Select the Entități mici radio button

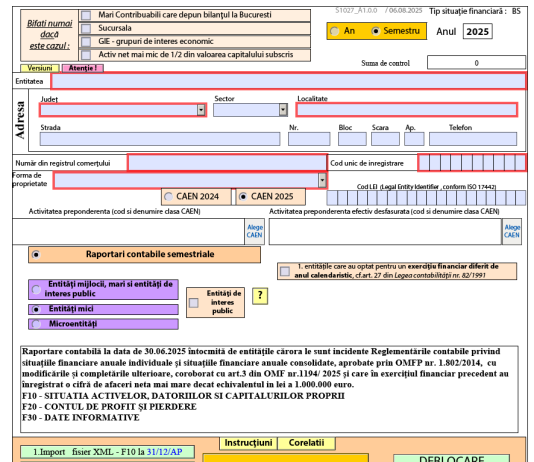[x=36, y=309]
